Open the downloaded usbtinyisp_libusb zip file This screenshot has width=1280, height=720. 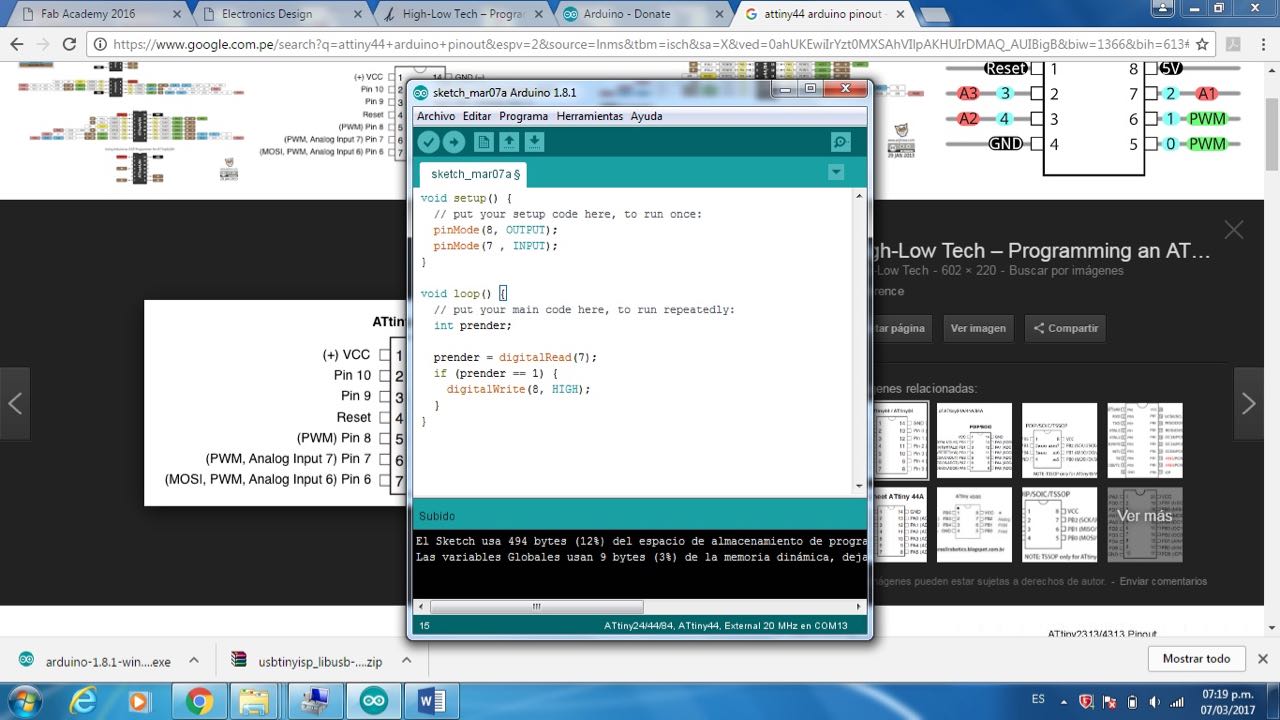point(306,661)
